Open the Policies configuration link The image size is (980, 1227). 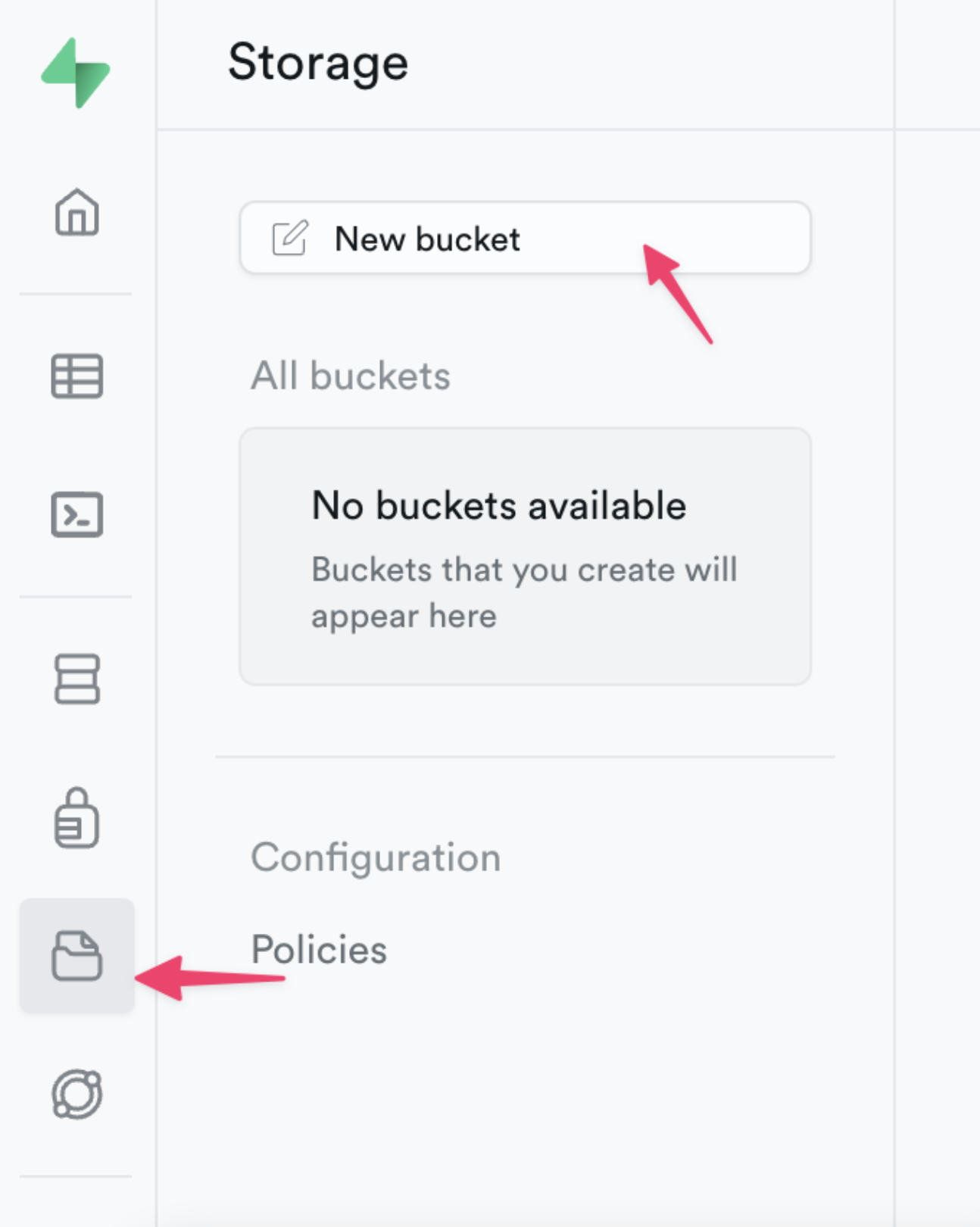[319, 950]
